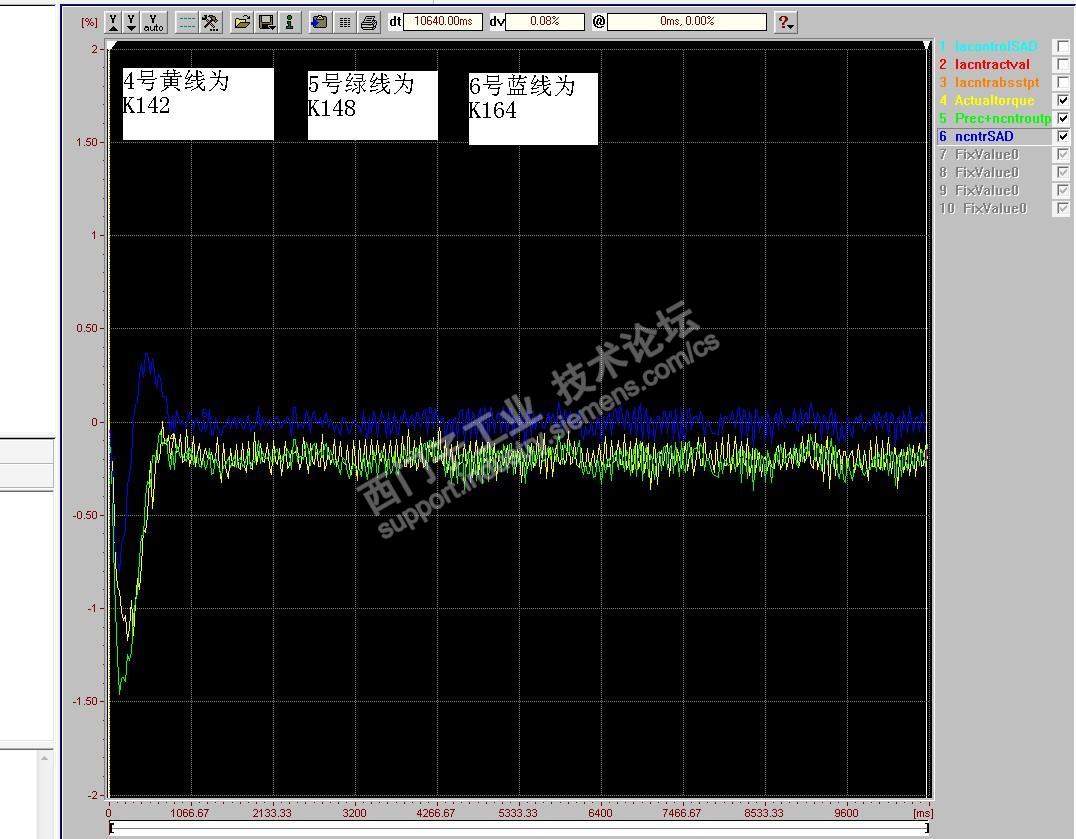The image size is (1076, 839).
Task: Toggle the checkbox for 10 FixValue0
Action: tap(1063, 208)
